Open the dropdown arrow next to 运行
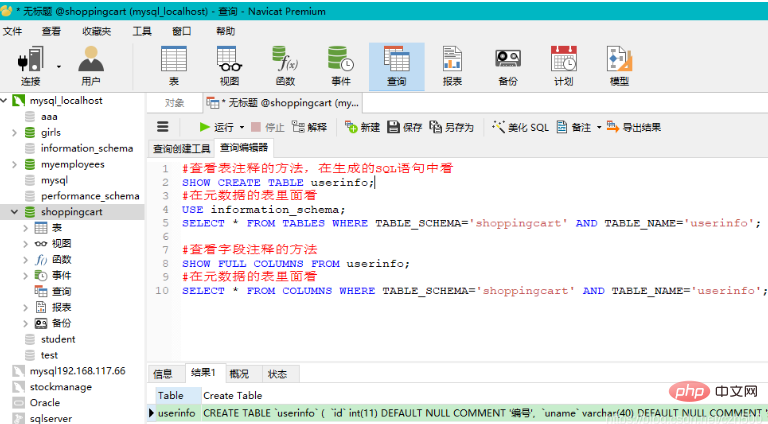 tap(242, 127)
